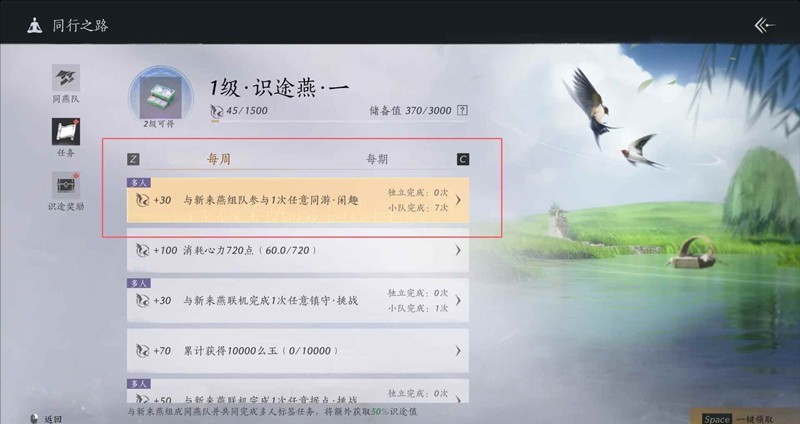This screenshot has height=424, width=800.
Task: Click the 一键领取 claim-all button
Action: pyautogui.click(x=745, y=418)
